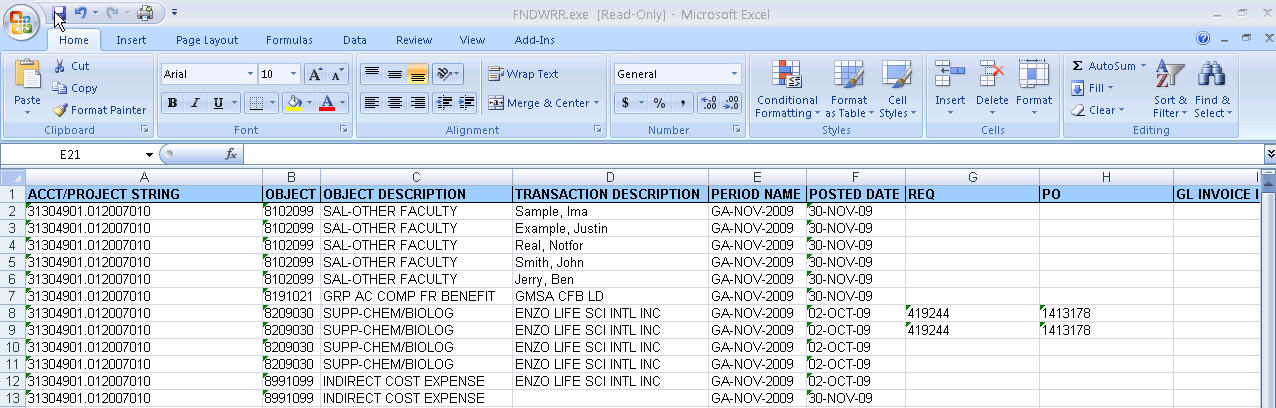The image size is (1276, 408).
Task: Switch to the Page Layout tab
Action: [x=207, y=40]
